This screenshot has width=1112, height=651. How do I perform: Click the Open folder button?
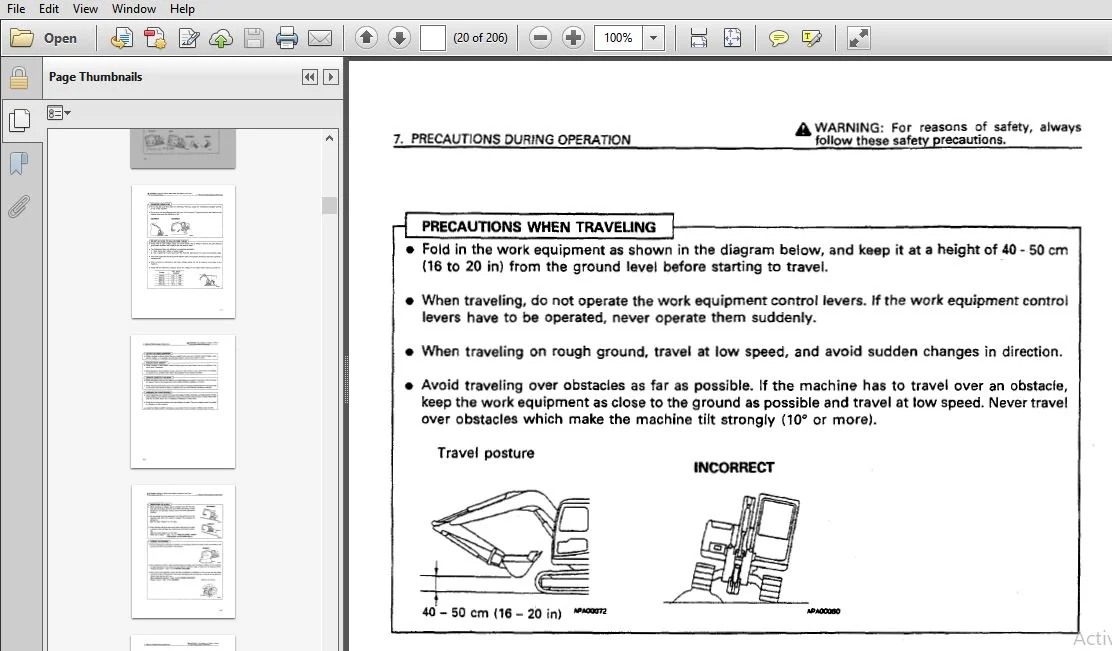coord(44,38)
